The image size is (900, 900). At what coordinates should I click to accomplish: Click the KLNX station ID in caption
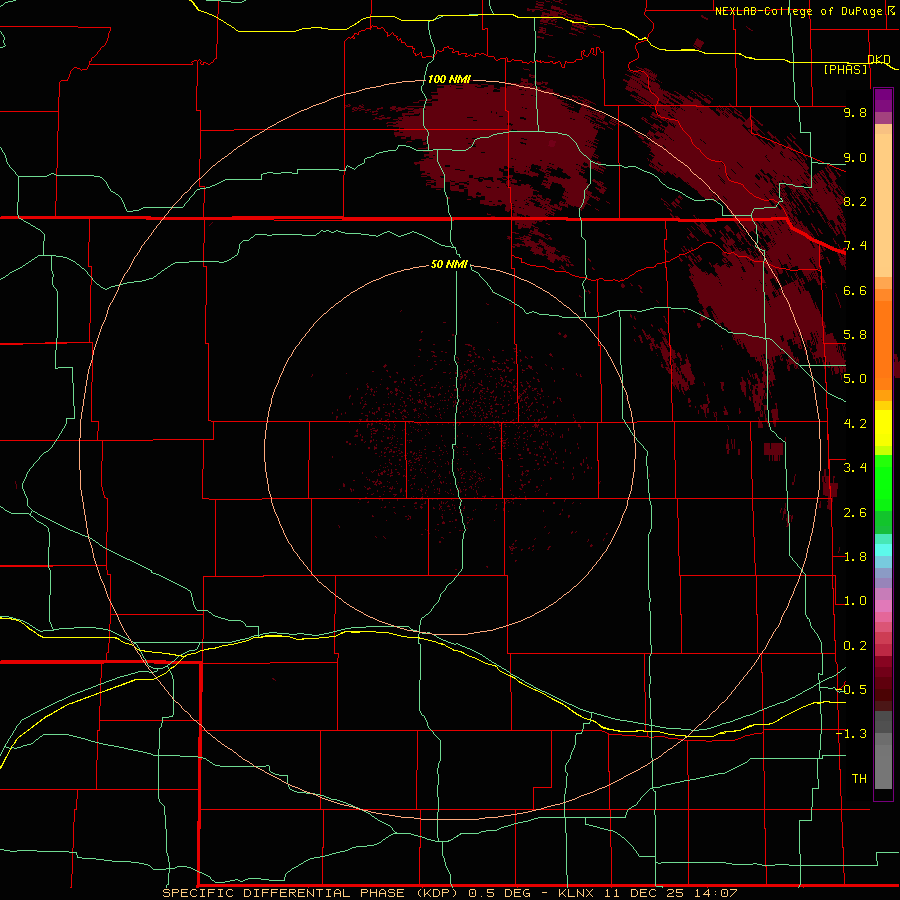point(575,893)
